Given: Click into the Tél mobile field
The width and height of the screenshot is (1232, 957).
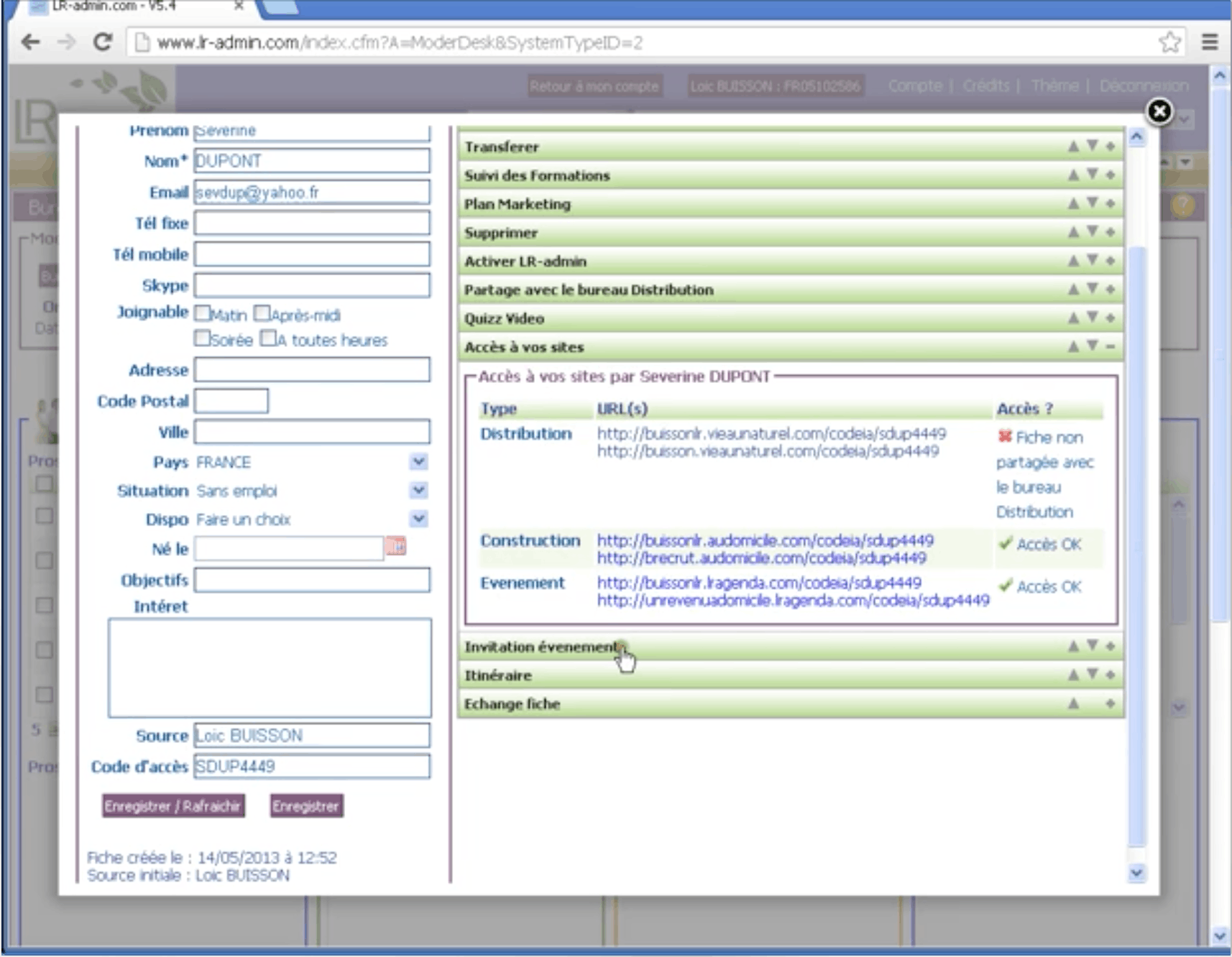Looking at the screenshot, I should [x=312, y=254].
